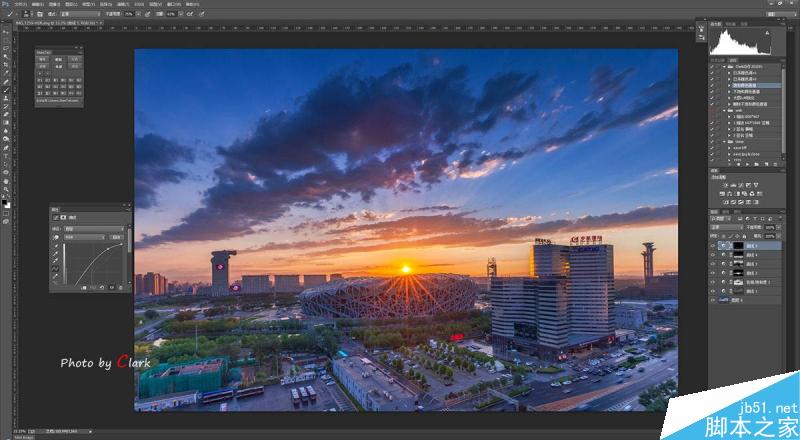Hide the 曲线 1 layer
The height and width of the screenshot is (440, 800).
click(x=713, y=291)
